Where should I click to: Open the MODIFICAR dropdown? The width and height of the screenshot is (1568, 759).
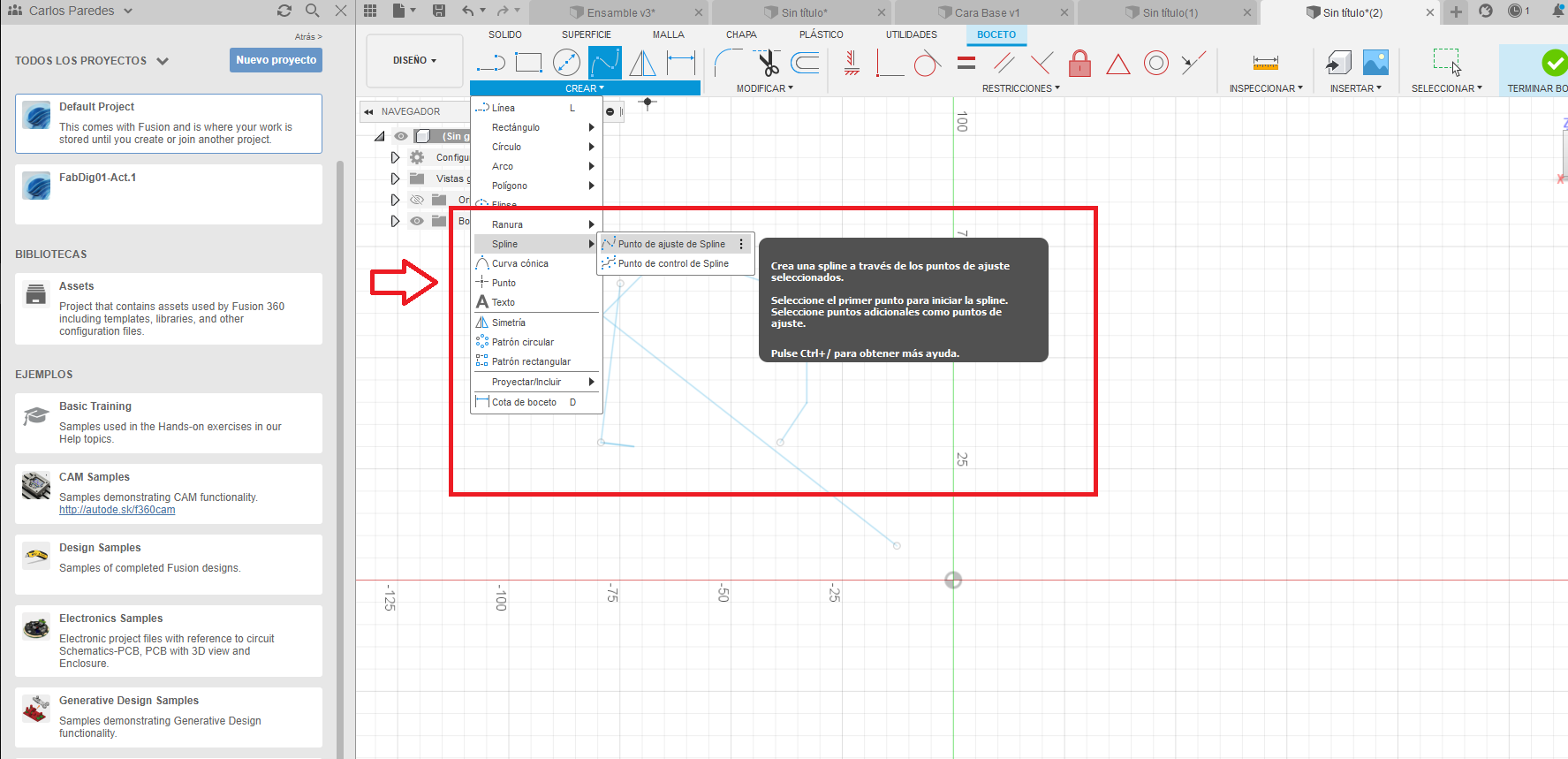click(765, 88)
